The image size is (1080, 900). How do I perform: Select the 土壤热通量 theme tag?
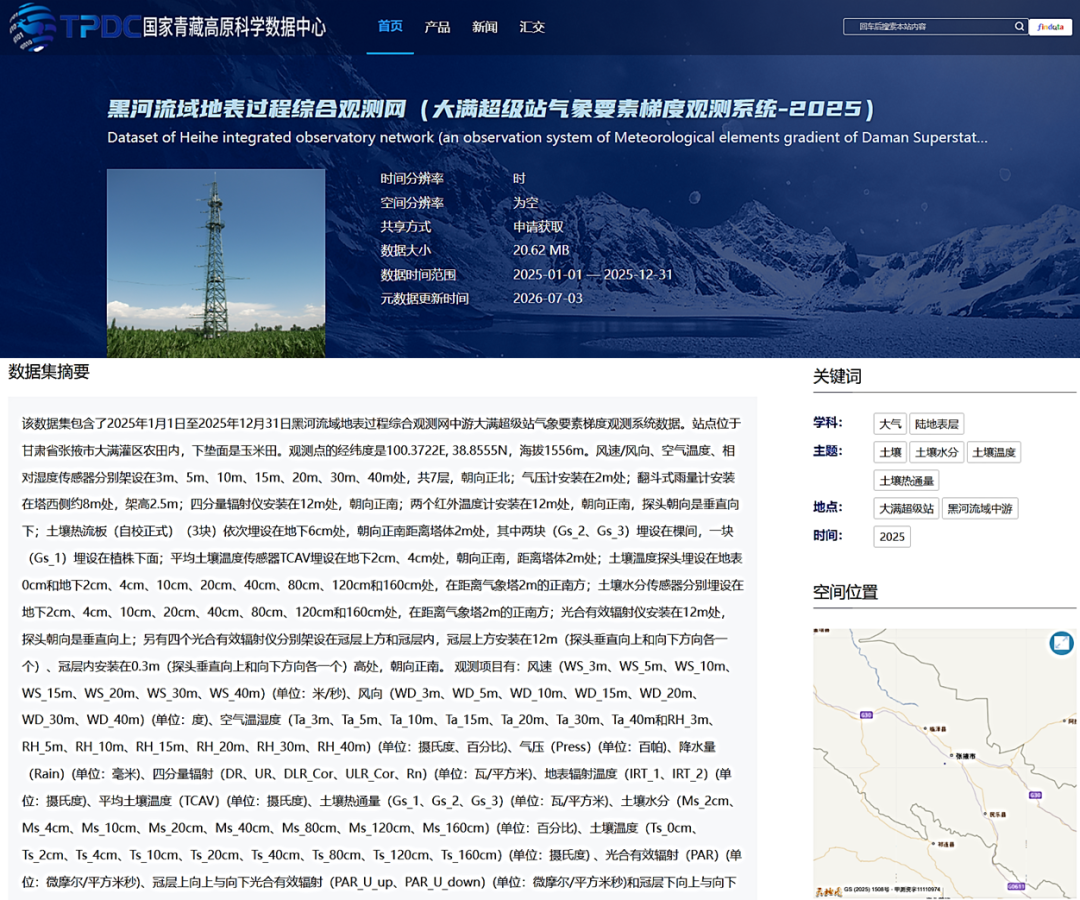[906, 480]
